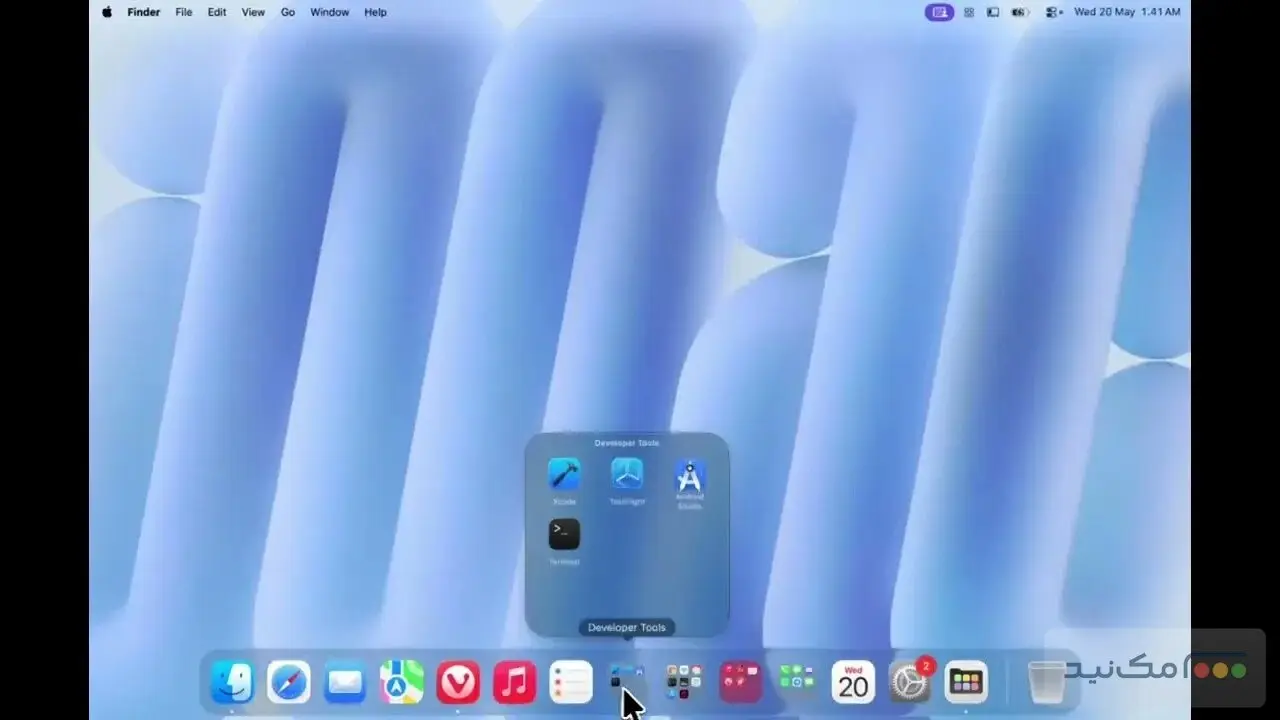The width and height of the screenshot is (1280, 720).
Task: Open the Go menu
Action: pyautogui.click(x=288, y=12)
